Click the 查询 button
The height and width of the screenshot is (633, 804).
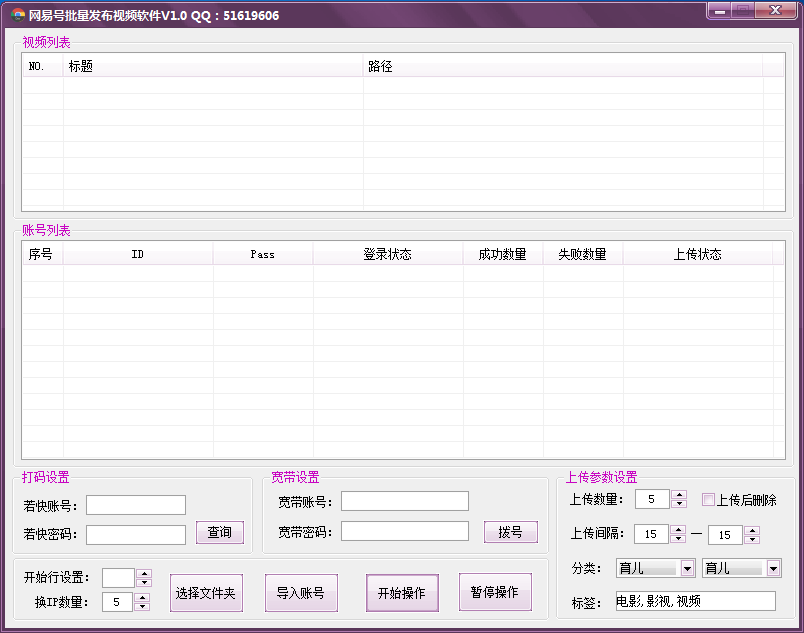click(x=219, y=533)
